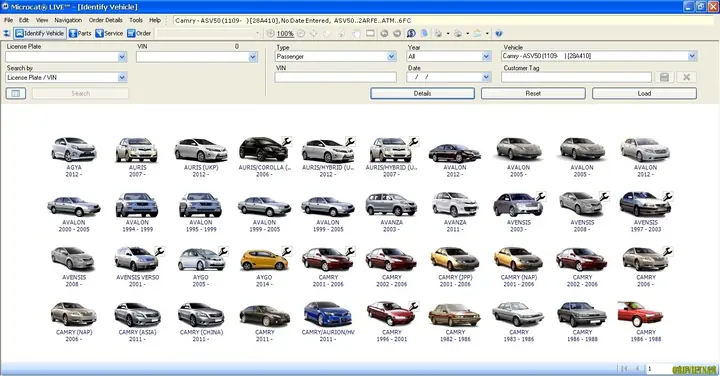Open the Edit menu
Viewport: 720px width, 376px height.
(24, 20)
